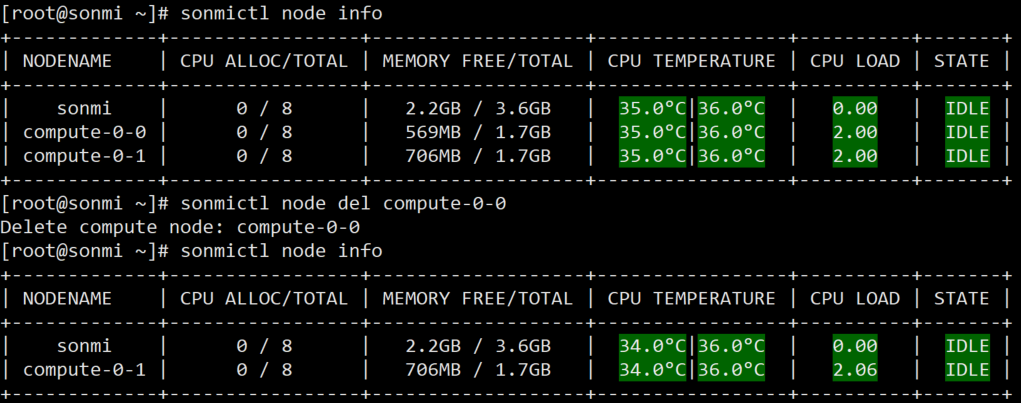Screen dimensions: 1021x403
Task: Click the CPU TEMPERATURE header in the second table
Action: tap(692, 298)
